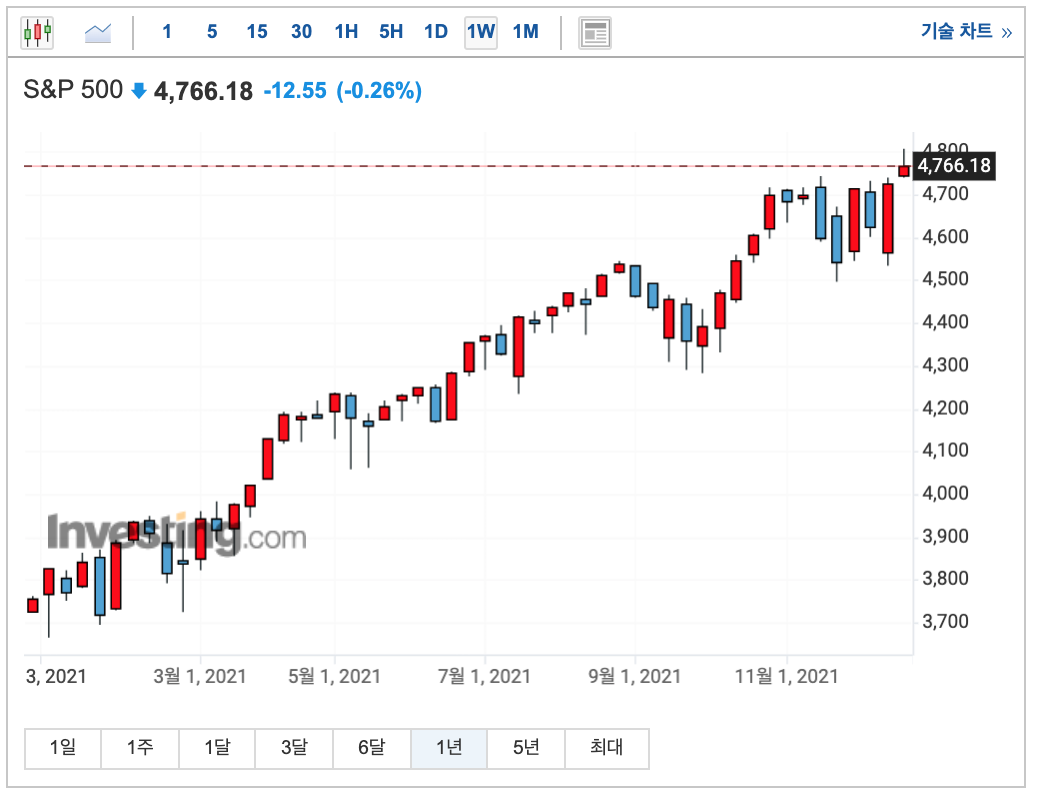Viewport: 1042px width, 806px height.
Task: Select the 1달 range tab
Action: [217, 748]
